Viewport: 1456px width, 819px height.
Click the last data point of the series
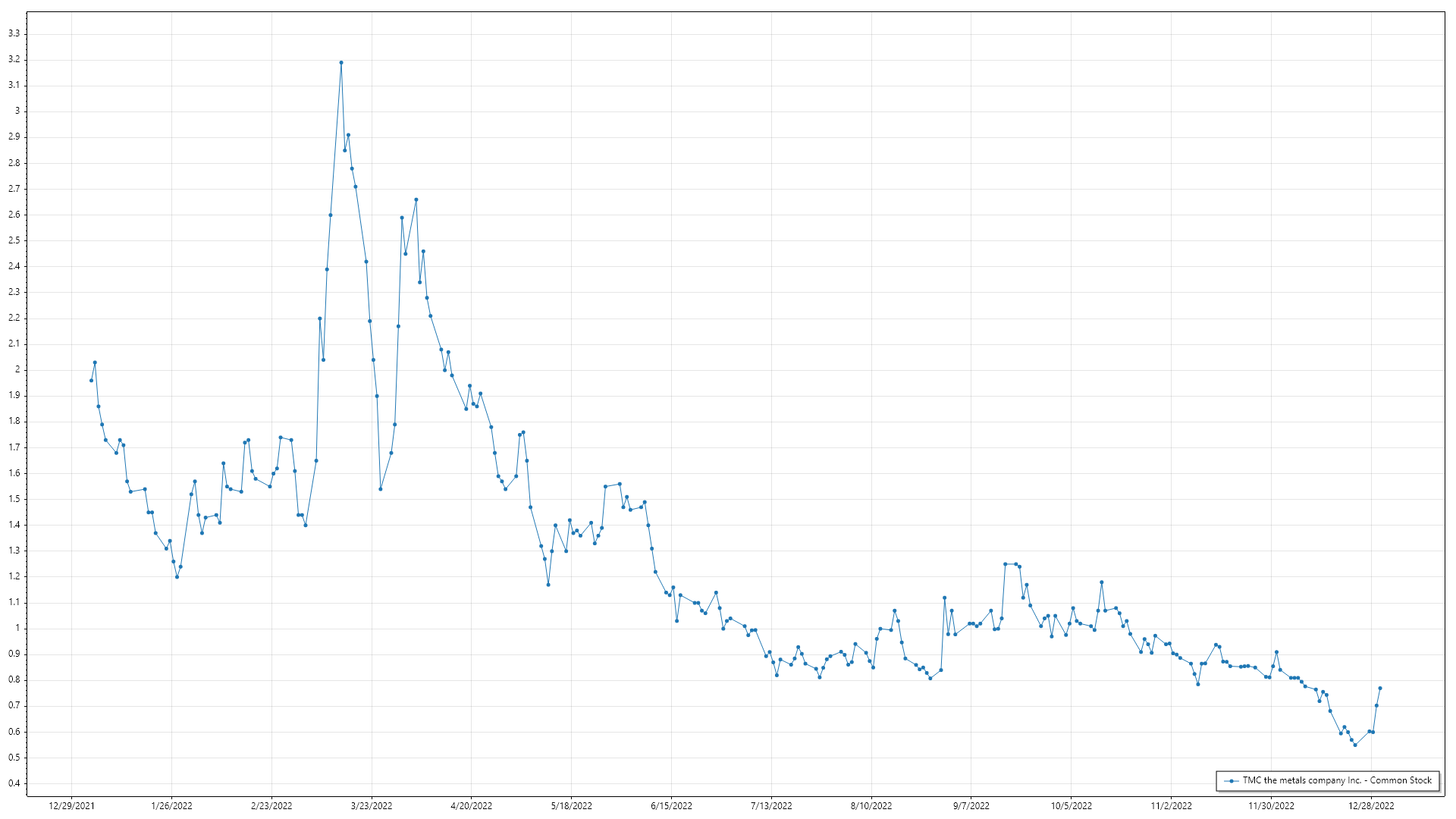(1380, 689)
